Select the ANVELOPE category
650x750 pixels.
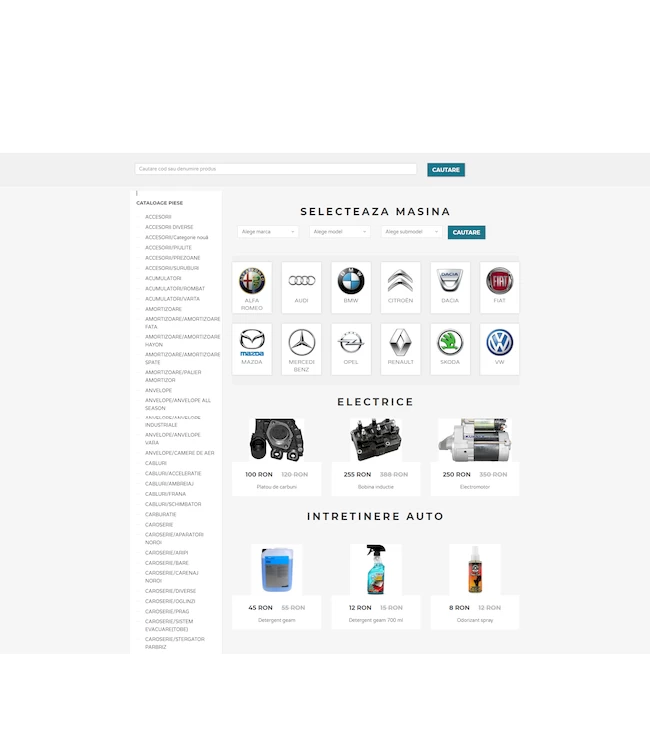pos(158,390)
